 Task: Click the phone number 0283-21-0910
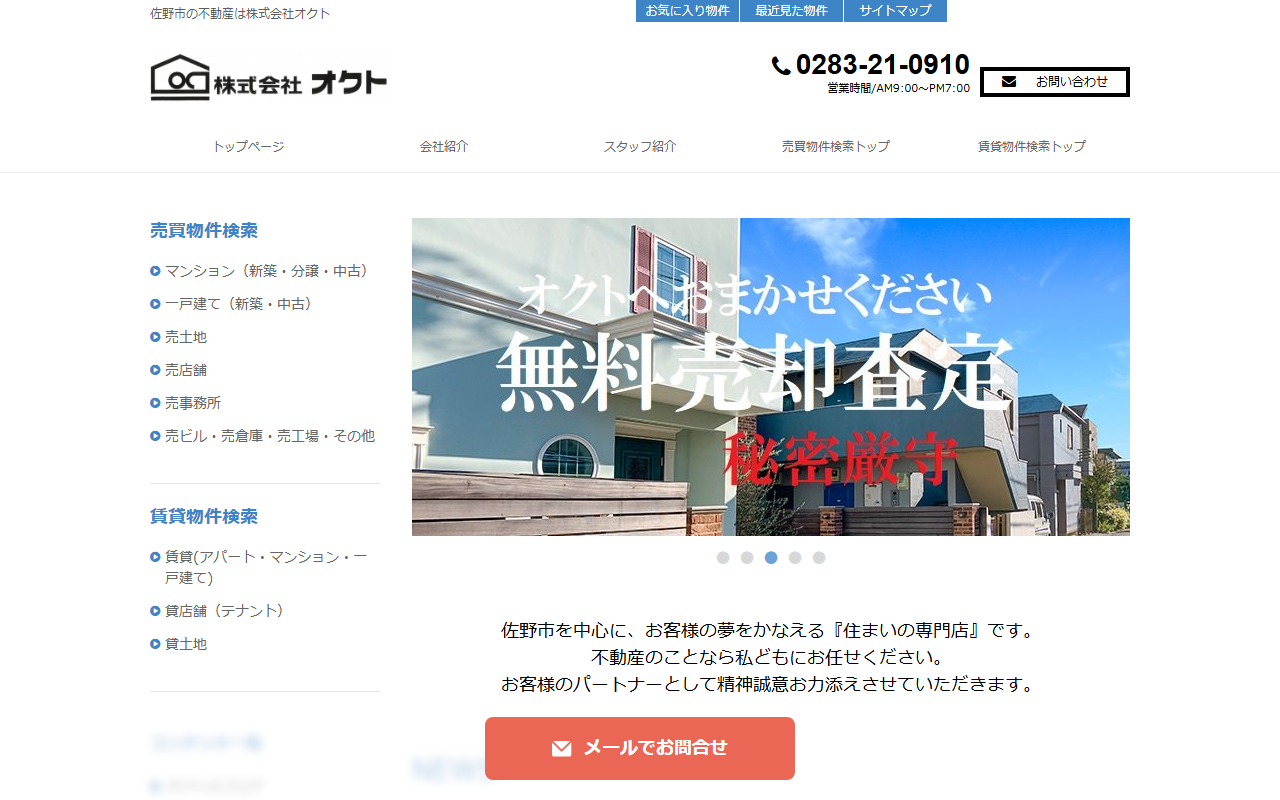(883, 65)
